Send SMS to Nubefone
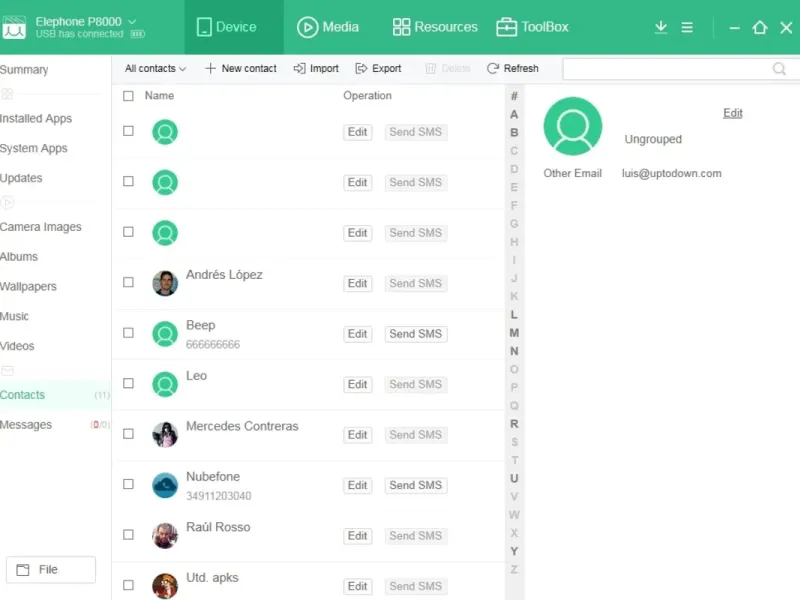The width and height of the screenshot is (800, 600). coord(416,485)
